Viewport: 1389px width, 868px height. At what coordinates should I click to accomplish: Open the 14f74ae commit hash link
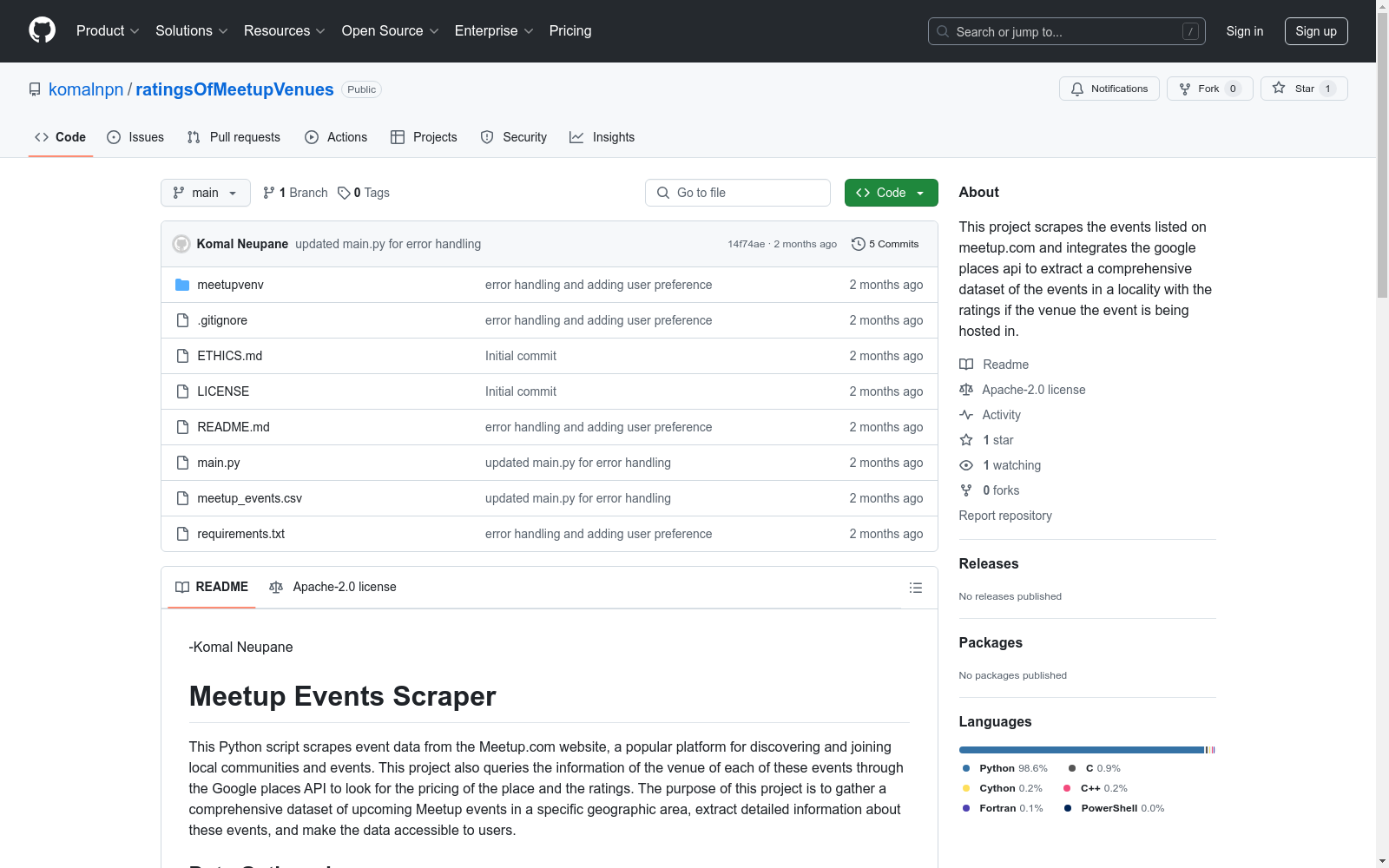(x=747, y=244)
